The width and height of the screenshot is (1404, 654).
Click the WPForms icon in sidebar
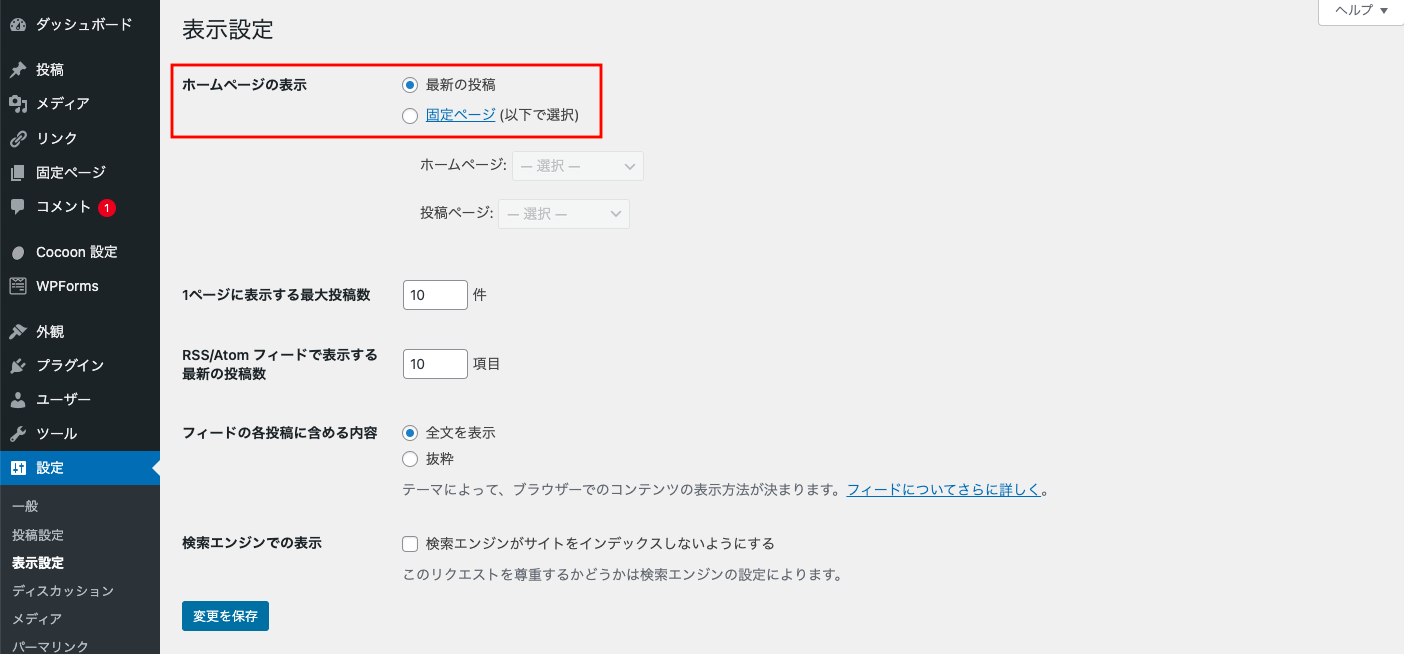(x=18, y=286)
